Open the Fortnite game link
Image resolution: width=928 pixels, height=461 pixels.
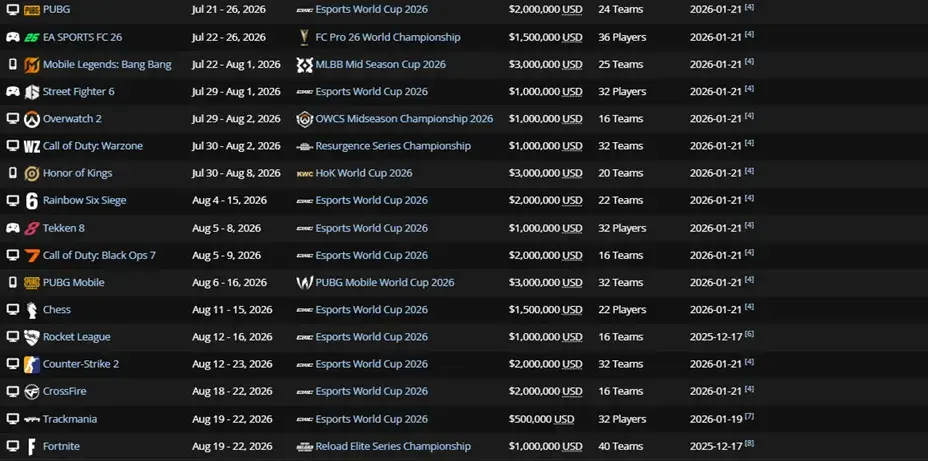click(61, 446)
